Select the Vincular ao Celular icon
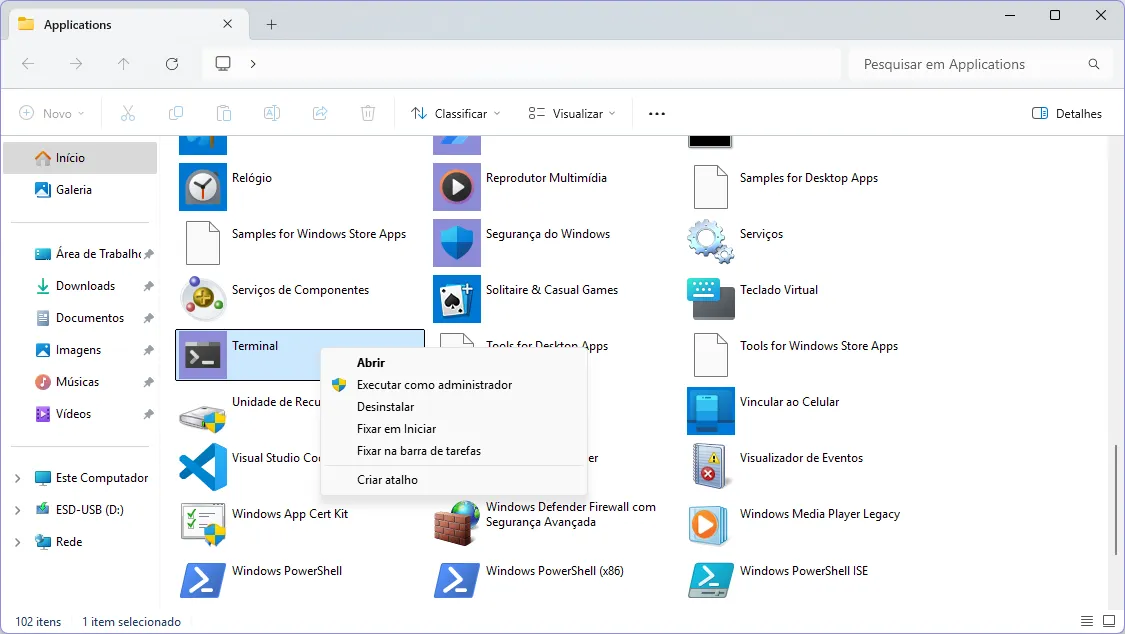 (710, 410)
